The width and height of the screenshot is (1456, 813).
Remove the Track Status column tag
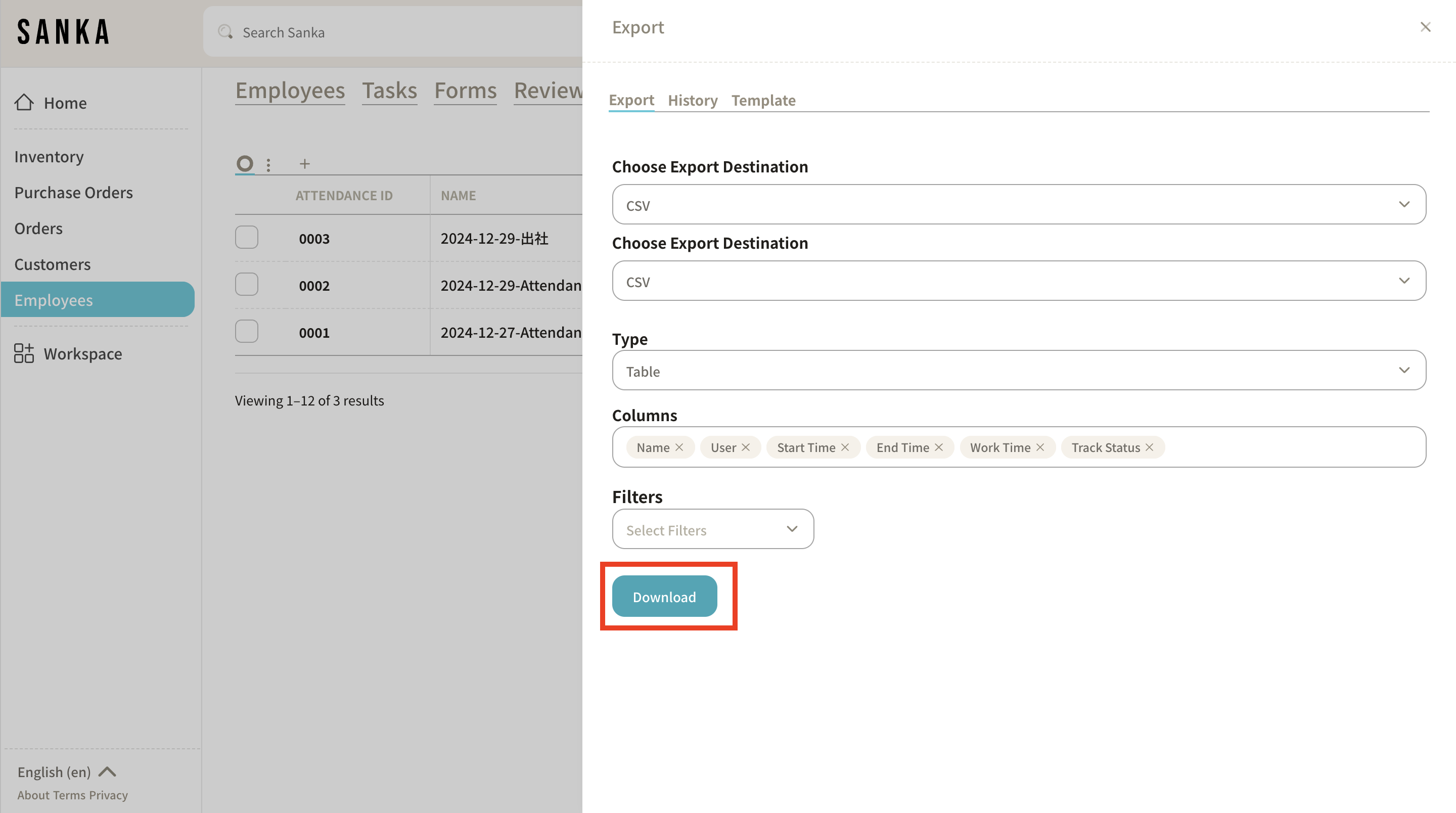(x=1150, y=447)
